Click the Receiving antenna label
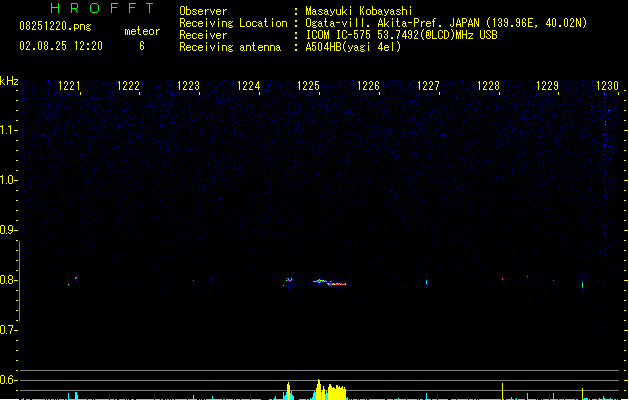629x400 pixels. (230, 47)
